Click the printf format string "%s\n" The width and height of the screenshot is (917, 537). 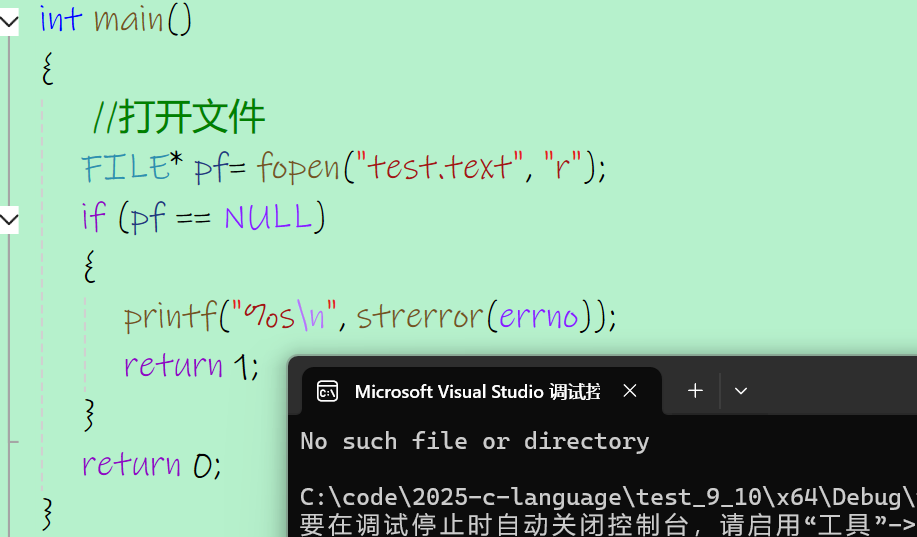coord(284,316)
